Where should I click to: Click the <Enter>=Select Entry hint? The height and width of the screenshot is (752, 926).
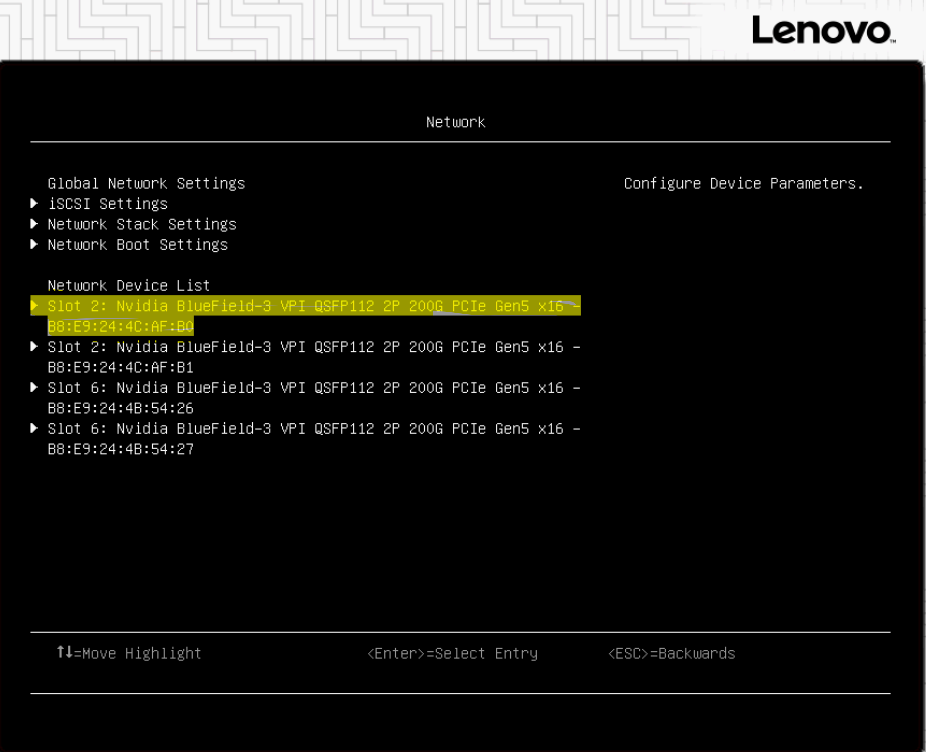click(452, 653)
